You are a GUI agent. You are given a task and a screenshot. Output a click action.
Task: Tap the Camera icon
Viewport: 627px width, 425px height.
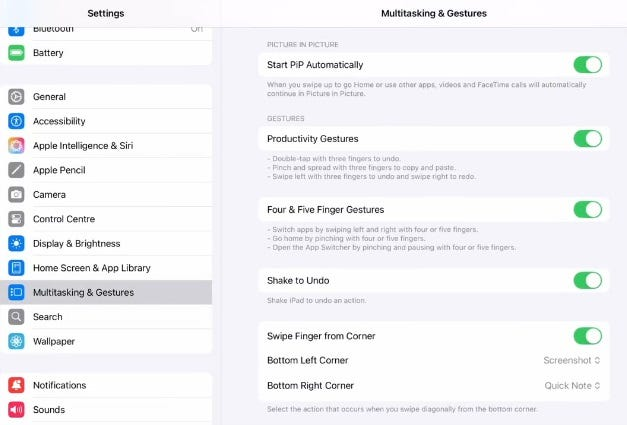click(x=16, y=195)
